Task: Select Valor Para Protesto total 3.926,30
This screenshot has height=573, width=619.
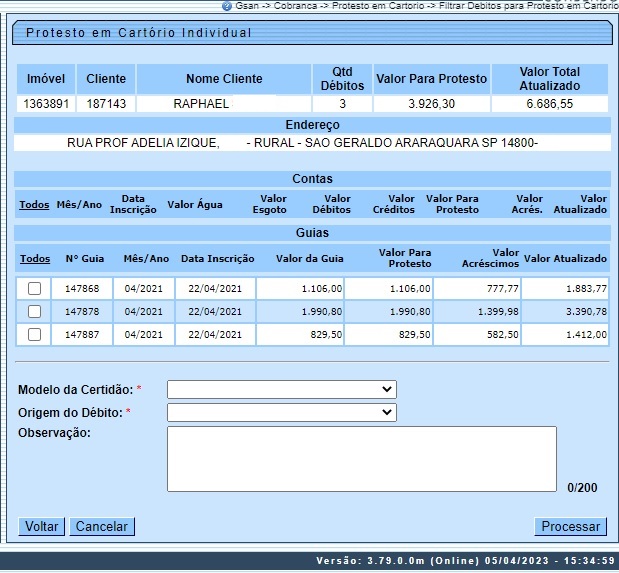Action: click(431, 104)
